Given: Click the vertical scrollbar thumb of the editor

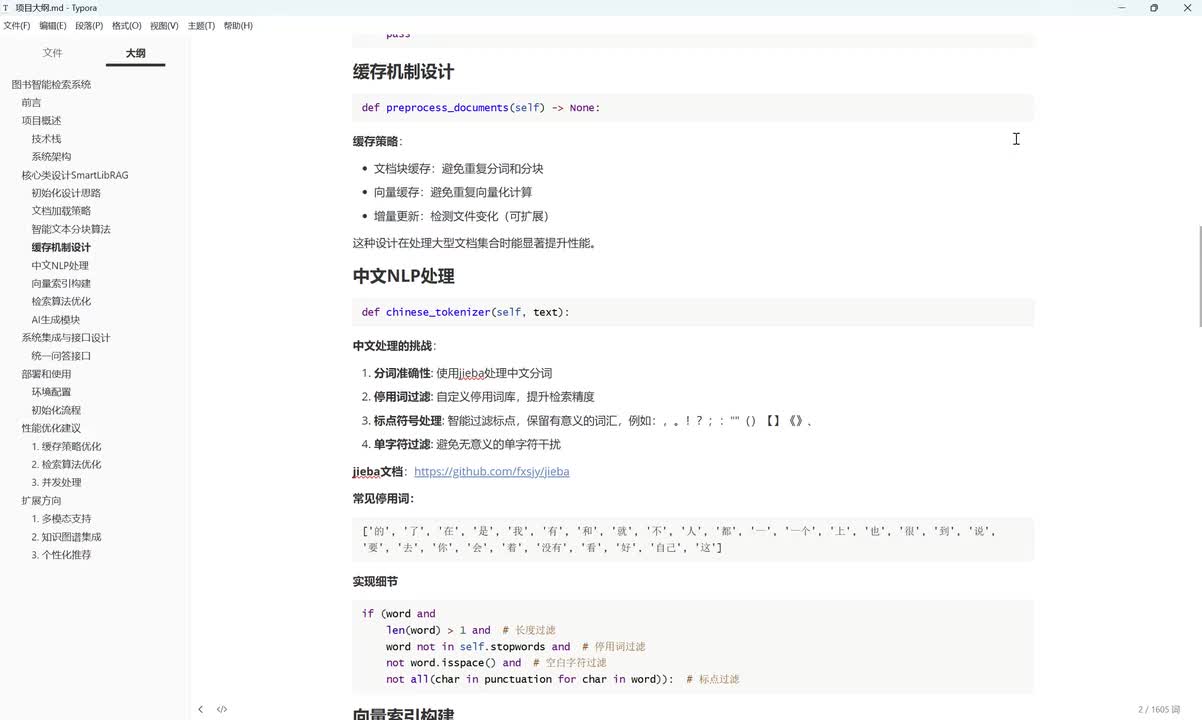Looking at the screenshot, I should click(1199, 276).
